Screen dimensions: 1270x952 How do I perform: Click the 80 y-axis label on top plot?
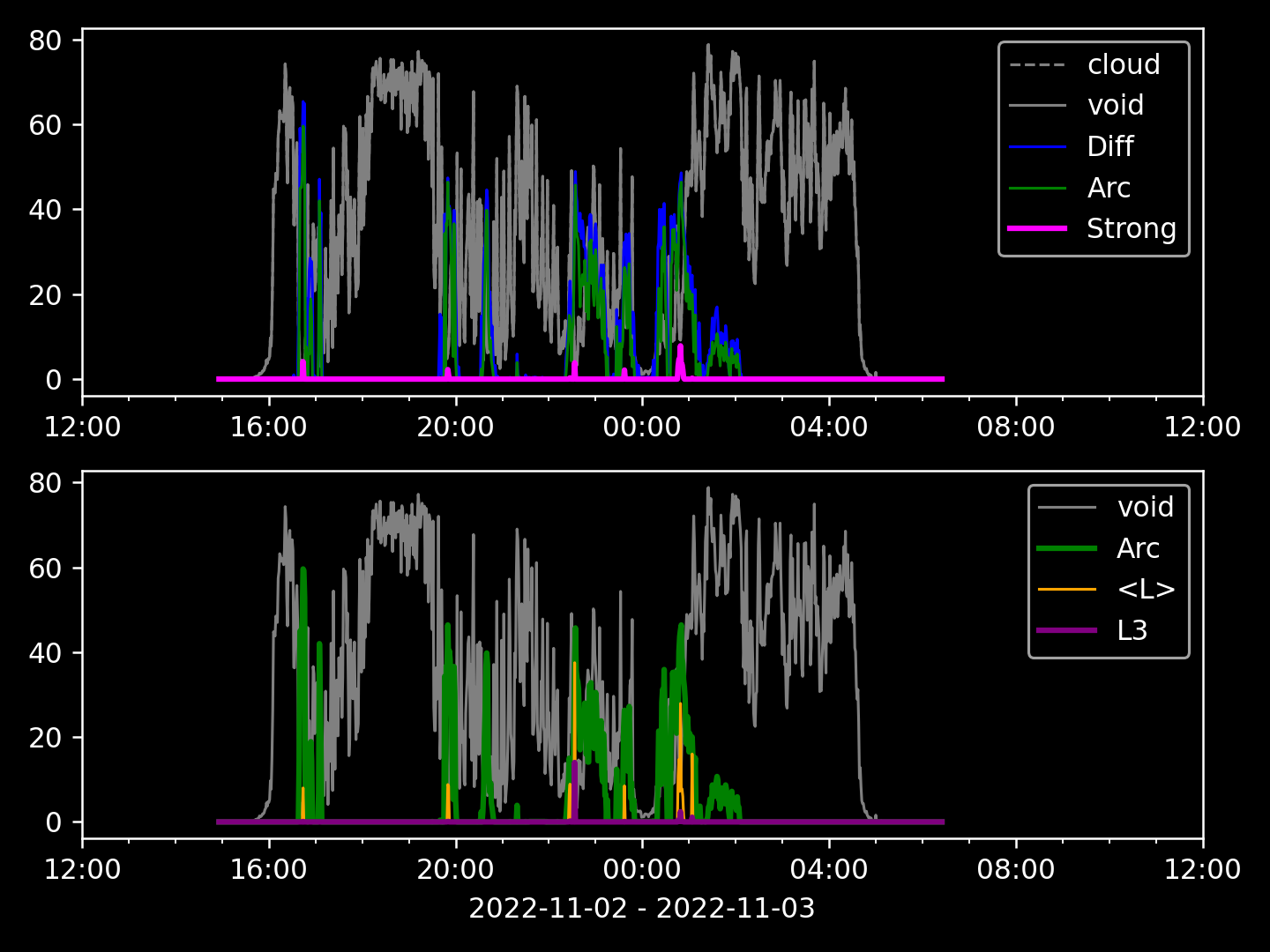point(45,41)
